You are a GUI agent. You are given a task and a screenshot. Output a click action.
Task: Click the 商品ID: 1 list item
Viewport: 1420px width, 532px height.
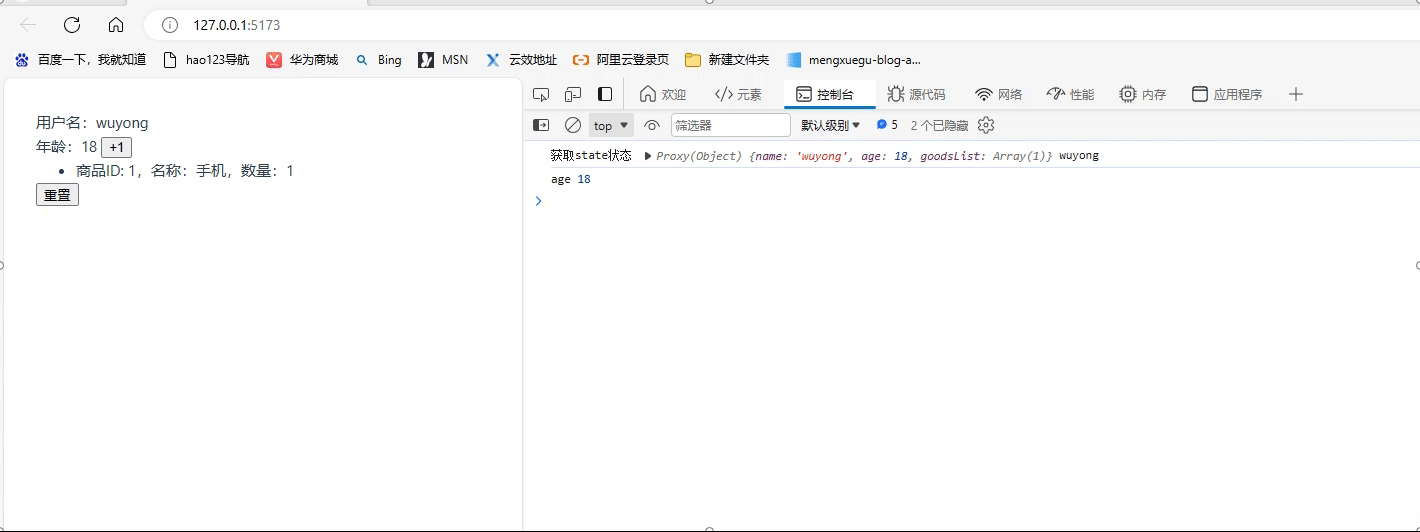point(185,171)
